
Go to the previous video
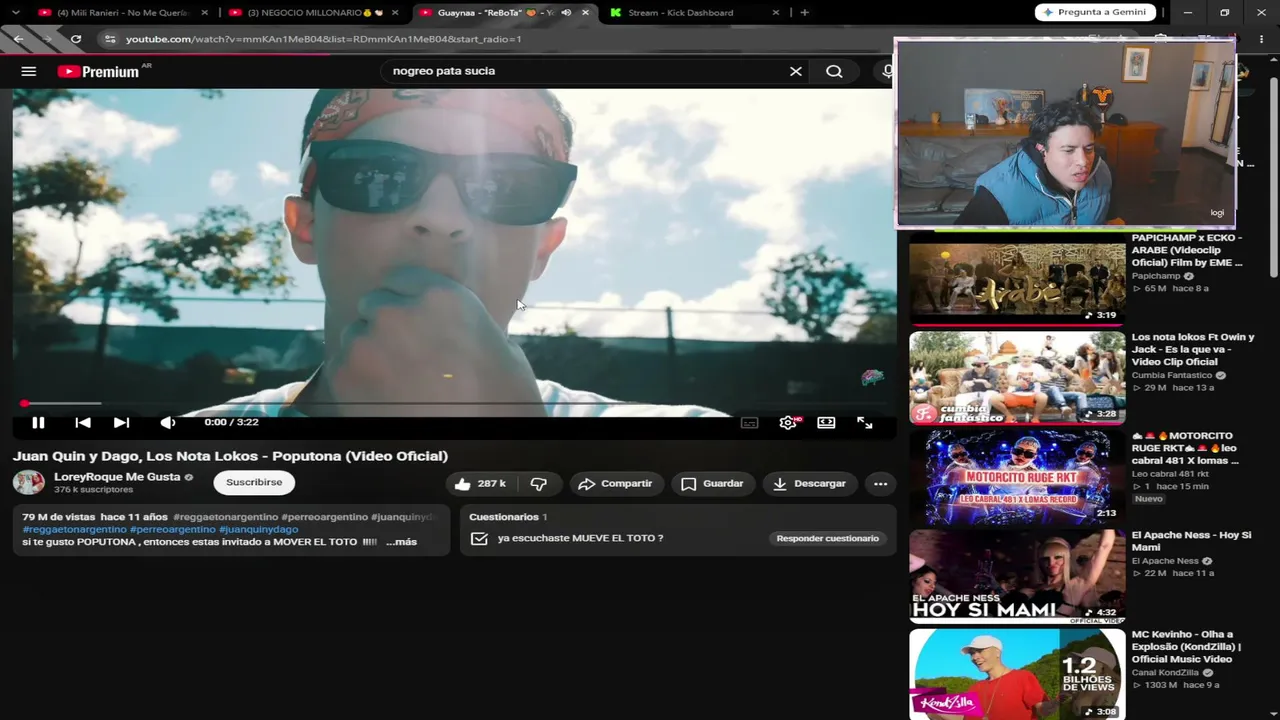(x=83, y=423)
